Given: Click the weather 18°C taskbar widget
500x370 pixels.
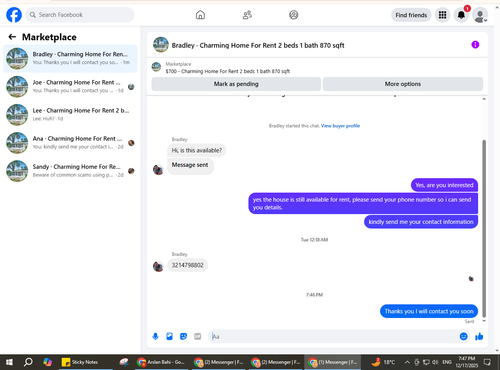Looking at the screenshot, I should tap(383, 362).
